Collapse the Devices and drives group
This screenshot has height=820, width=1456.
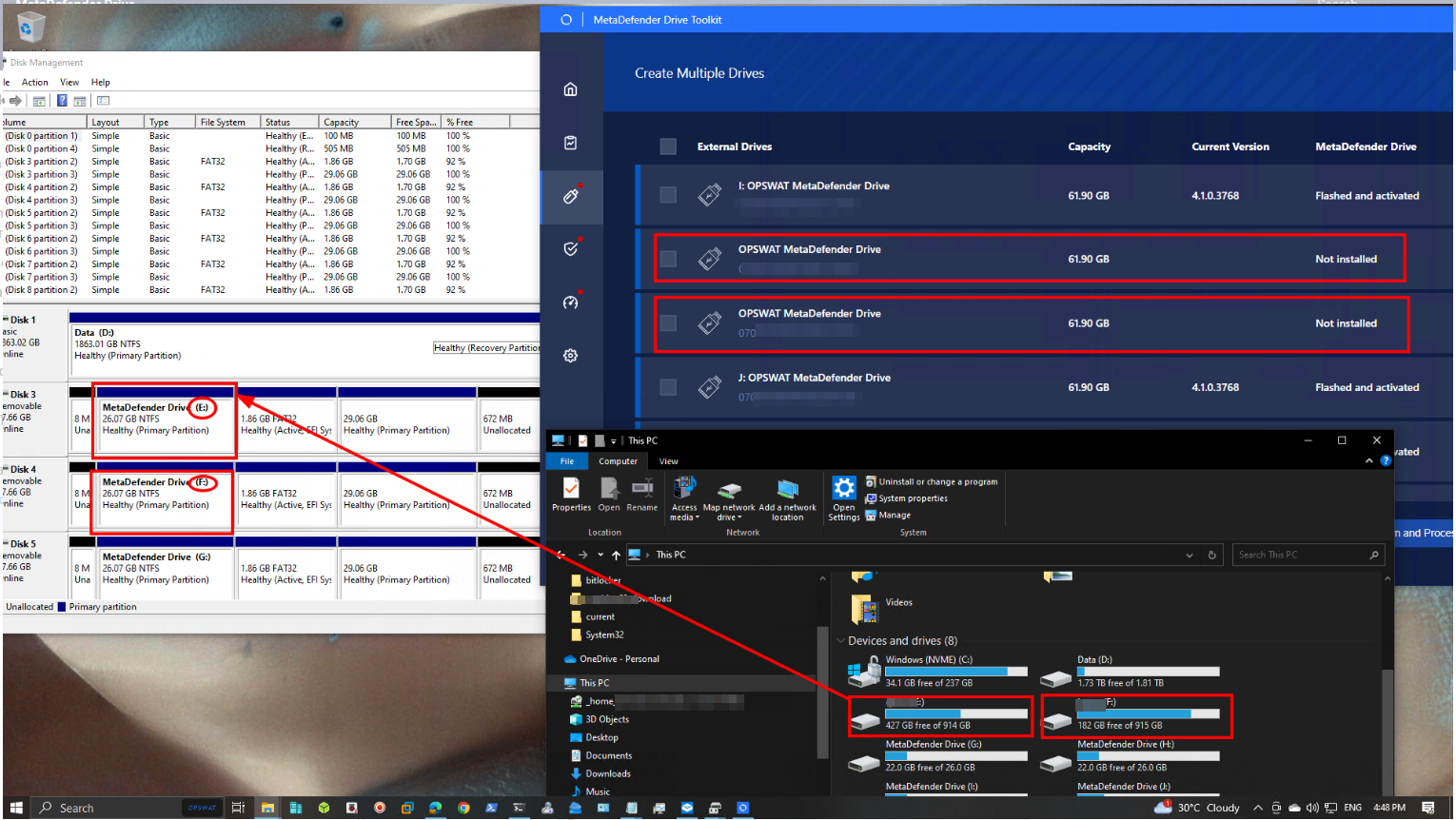click(840, 641)
